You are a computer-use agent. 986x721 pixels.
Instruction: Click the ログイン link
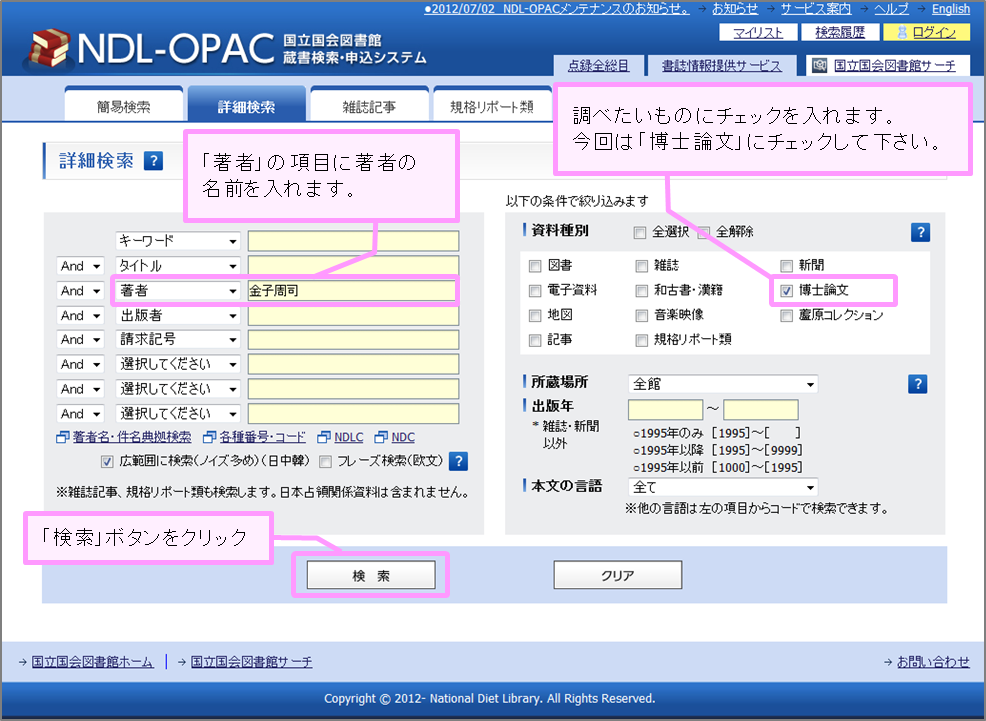[934, 33]
